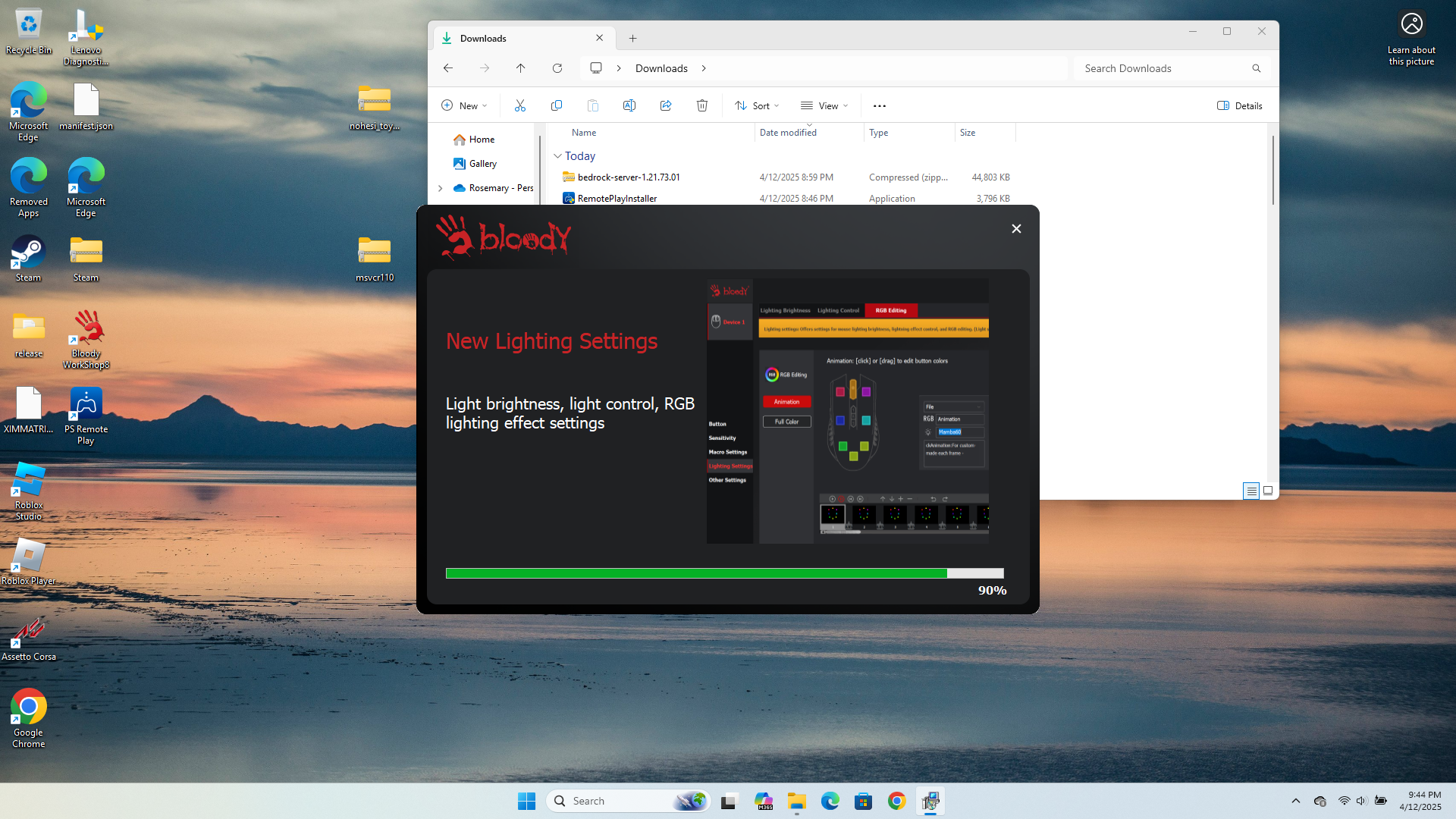
Task: Expand the Rosemary - Personal OneDrive node
Action: (441, 188)
